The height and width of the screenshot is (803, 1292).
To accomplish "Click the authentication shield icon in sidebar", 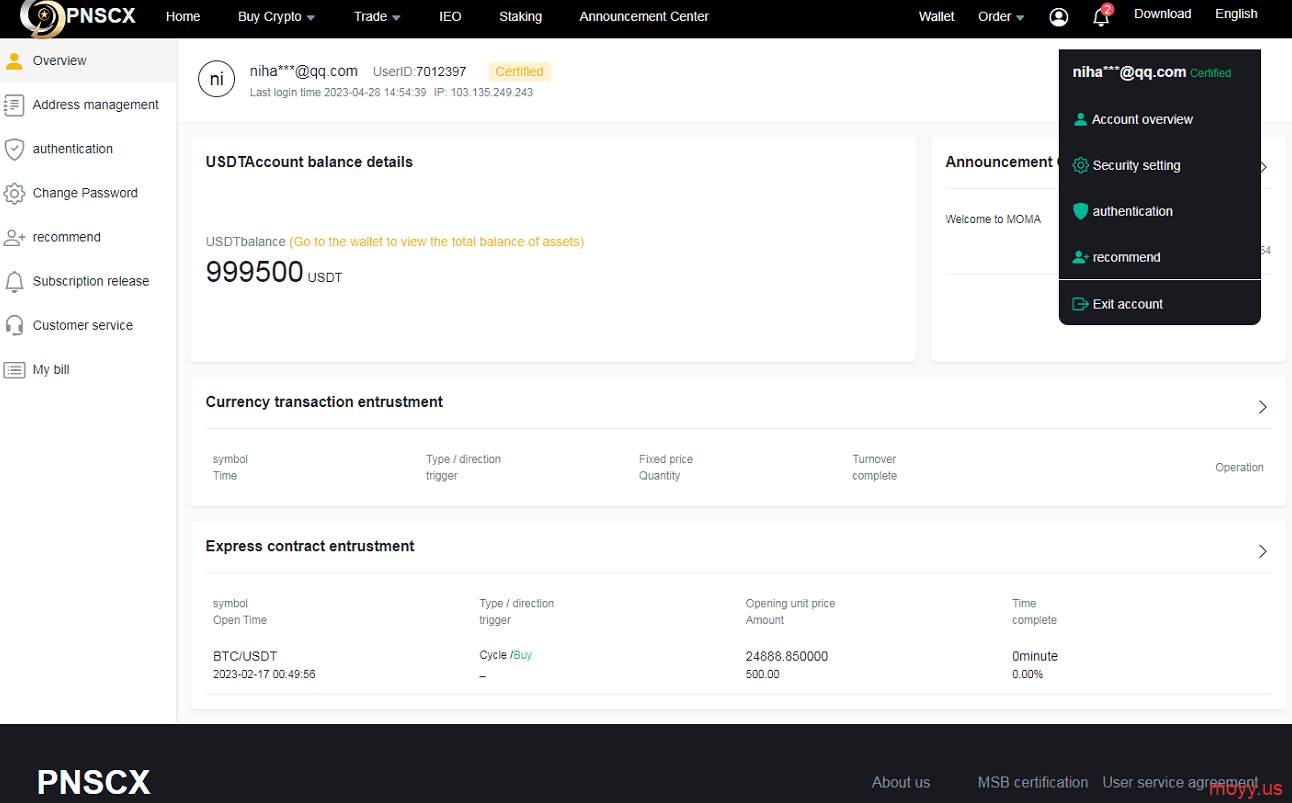I will 14,149.
